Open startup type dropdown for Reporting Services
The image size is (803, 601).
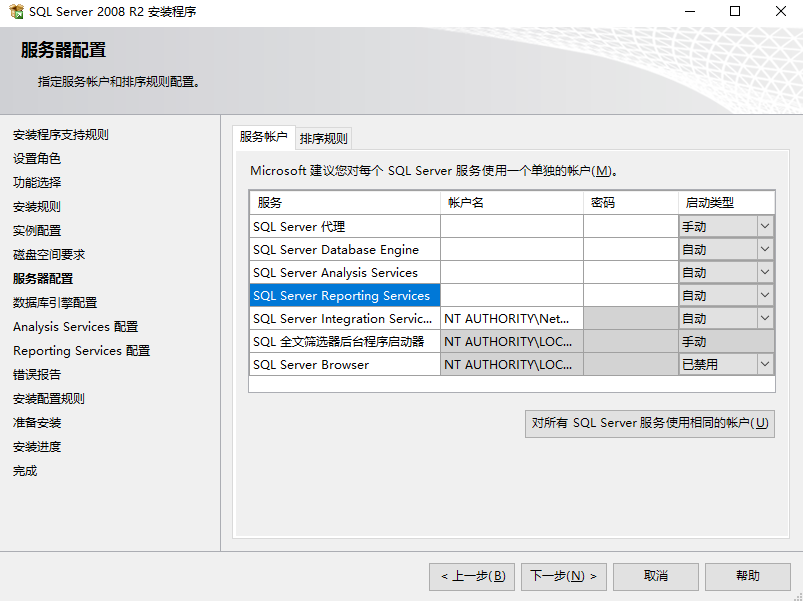pos(765,295)
